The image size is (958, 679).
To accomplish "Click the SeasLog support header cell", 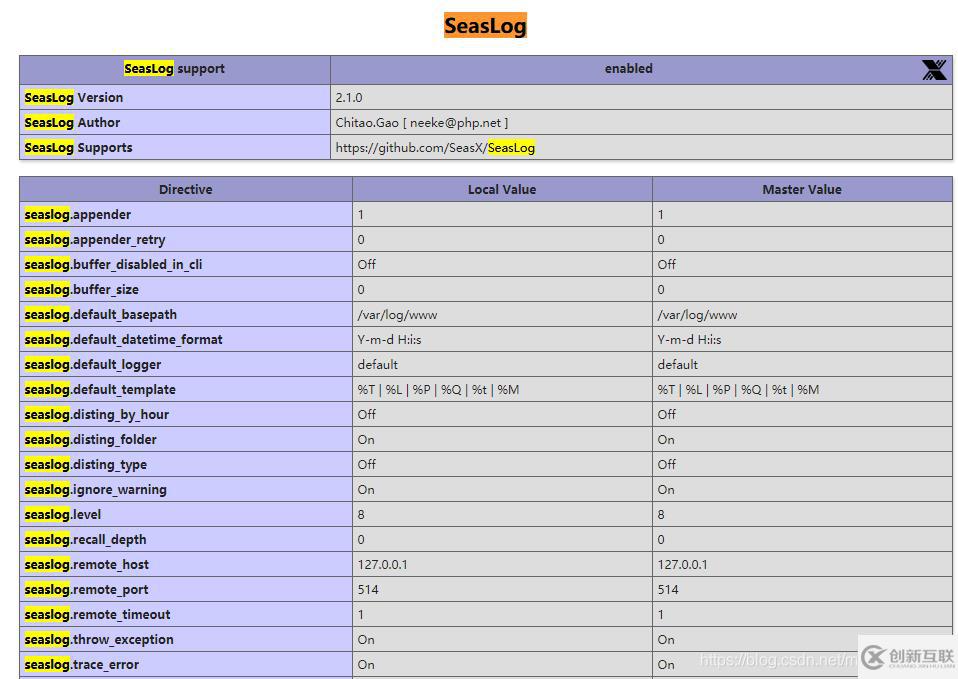I will point(175,69).
